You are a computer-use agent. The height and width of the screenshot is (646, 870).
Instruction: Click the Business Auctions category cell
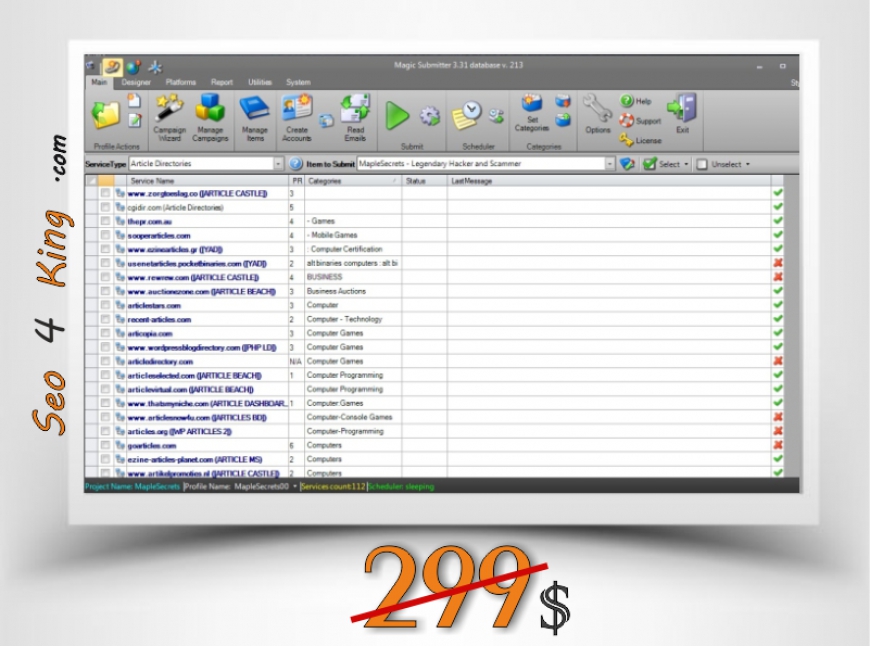[x=353, y=291]
